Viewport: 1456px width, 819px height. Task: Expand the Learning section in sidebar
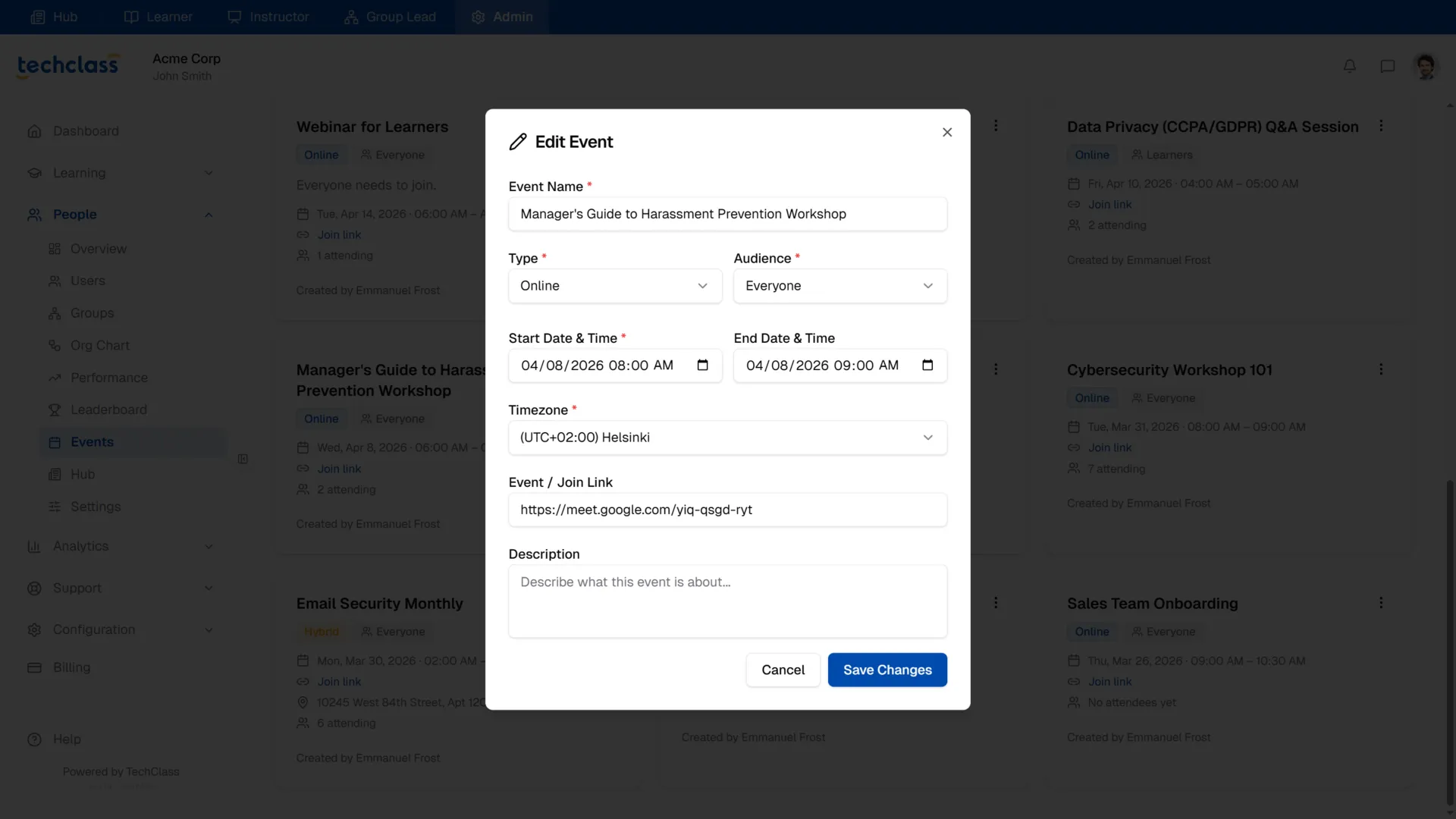click(121, 173)
